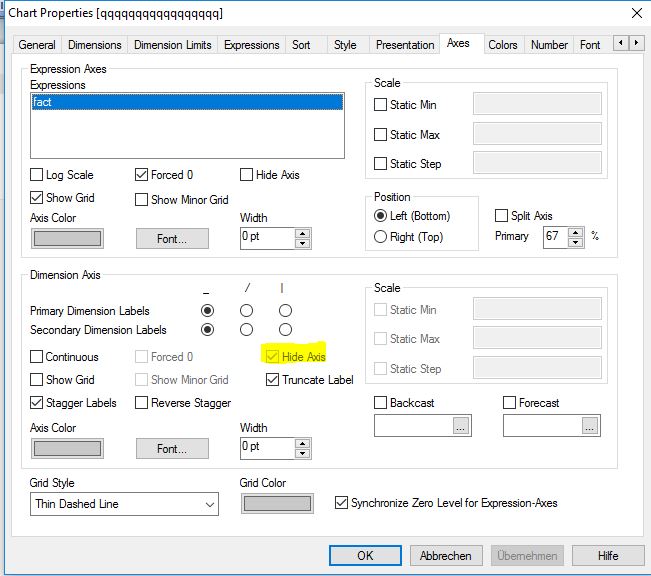Switch to the Colors tab
The image size is (651, 576).
(503, 45)
